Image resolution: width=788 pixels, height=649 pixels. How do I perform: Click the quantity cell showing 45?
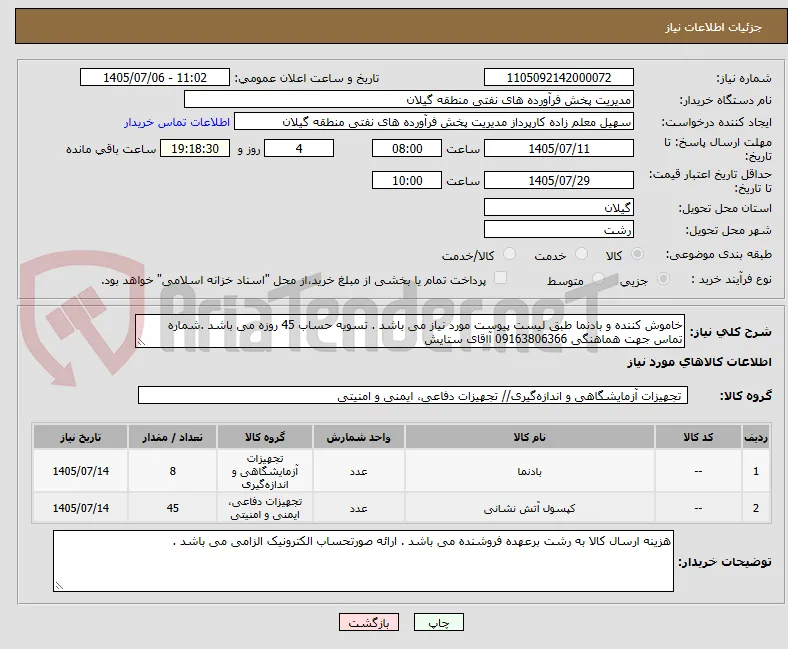pyautogui.click(x=172, y=508)
